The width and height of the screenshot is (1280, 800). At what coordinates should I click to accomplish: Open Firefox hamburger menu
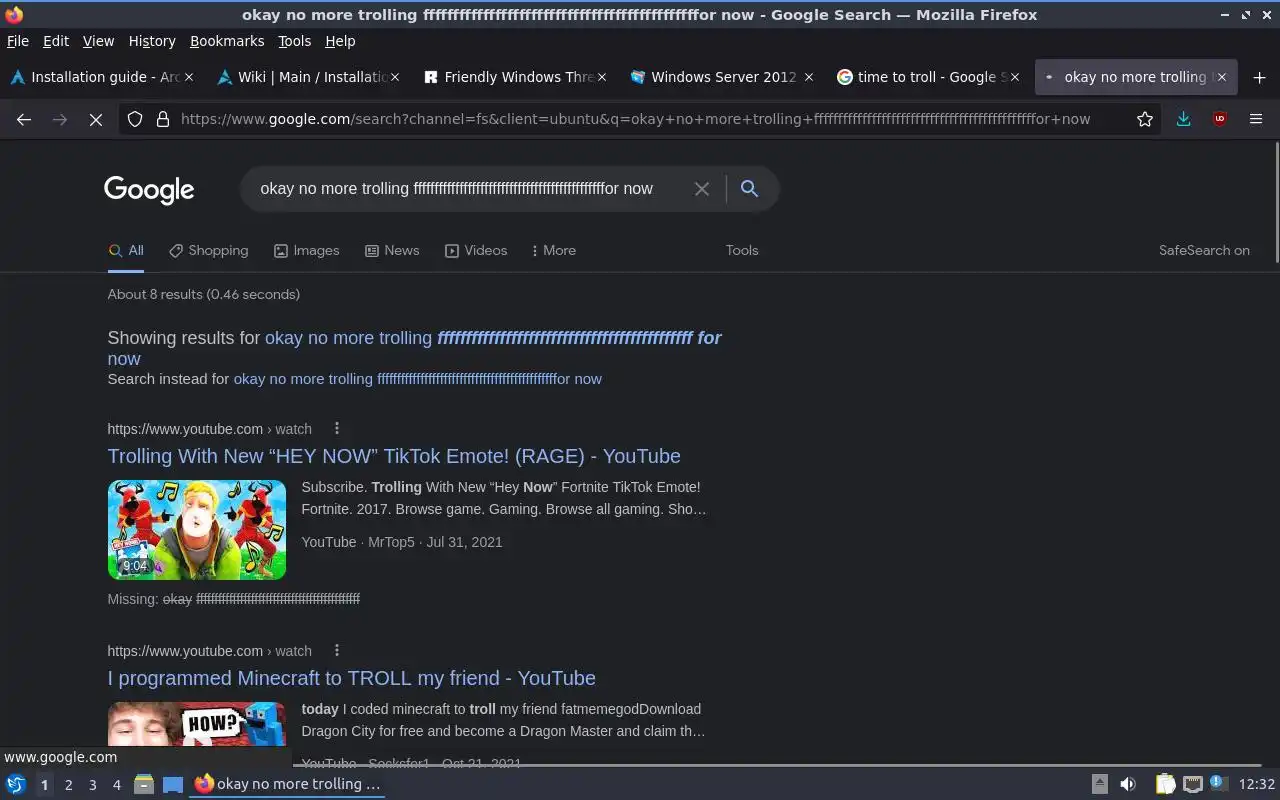point(1256,119)
